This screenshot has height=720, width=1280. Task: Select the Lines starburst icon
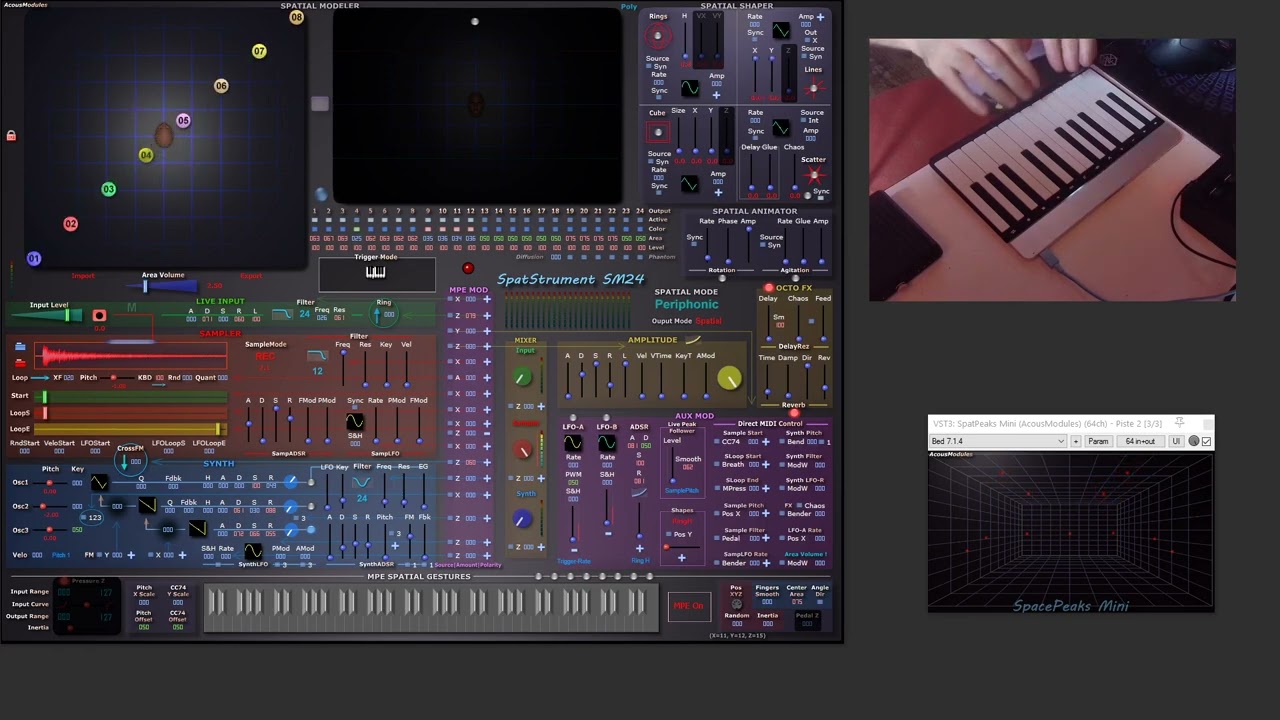click(x=813, y=88)
